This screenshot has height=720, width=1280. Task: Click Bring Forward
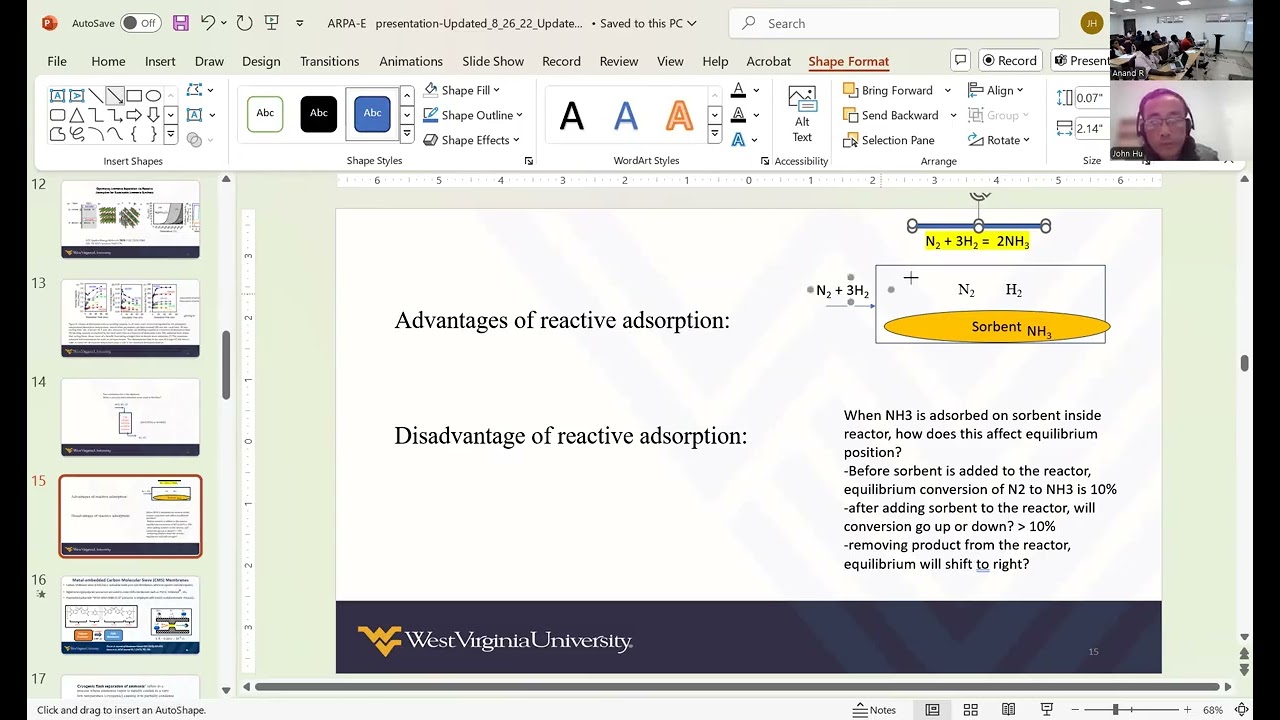click(888, 90)
